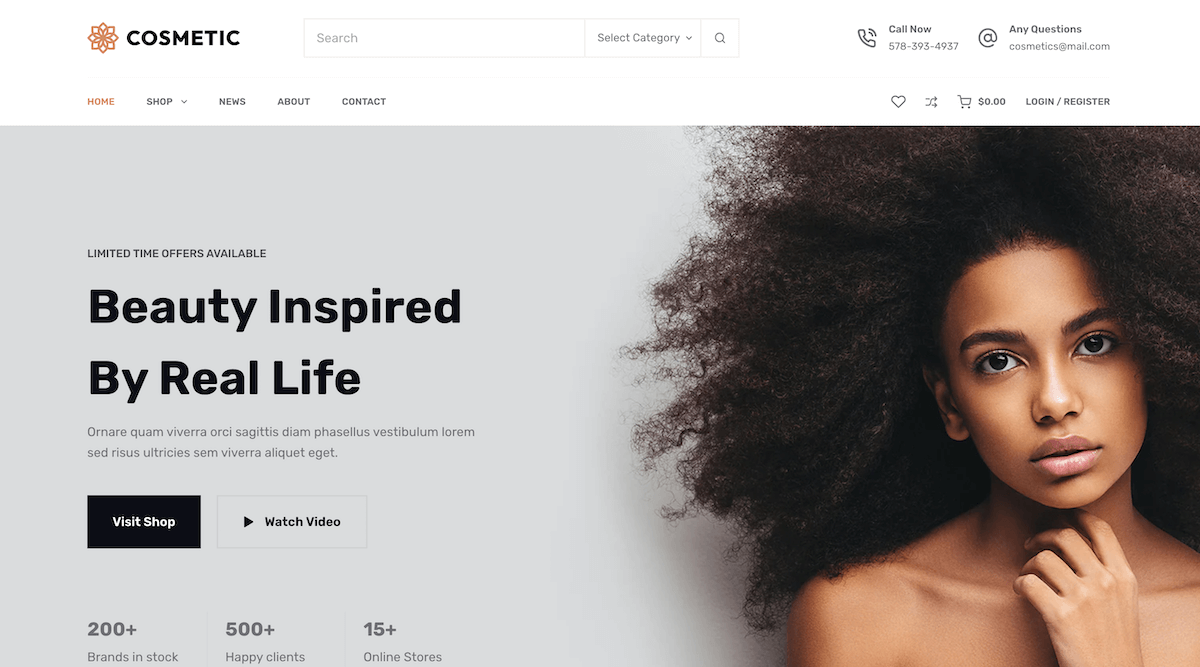Open the shopping cart icon
Viewport: 1200px width, 667px height.
pos(964,101)
